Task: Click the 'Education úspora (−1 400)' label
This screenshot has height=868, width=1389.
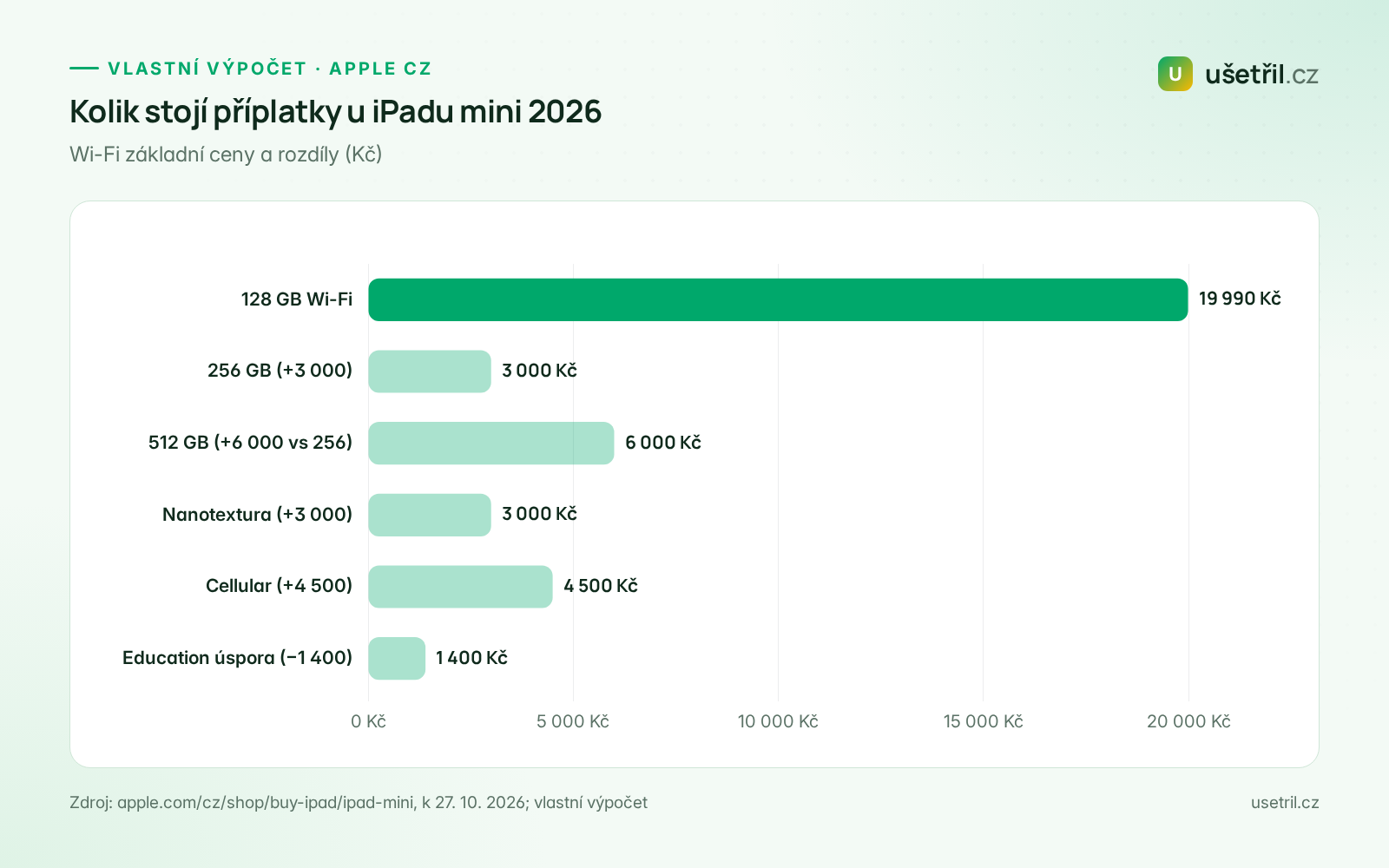Action: tap(237, 658)
